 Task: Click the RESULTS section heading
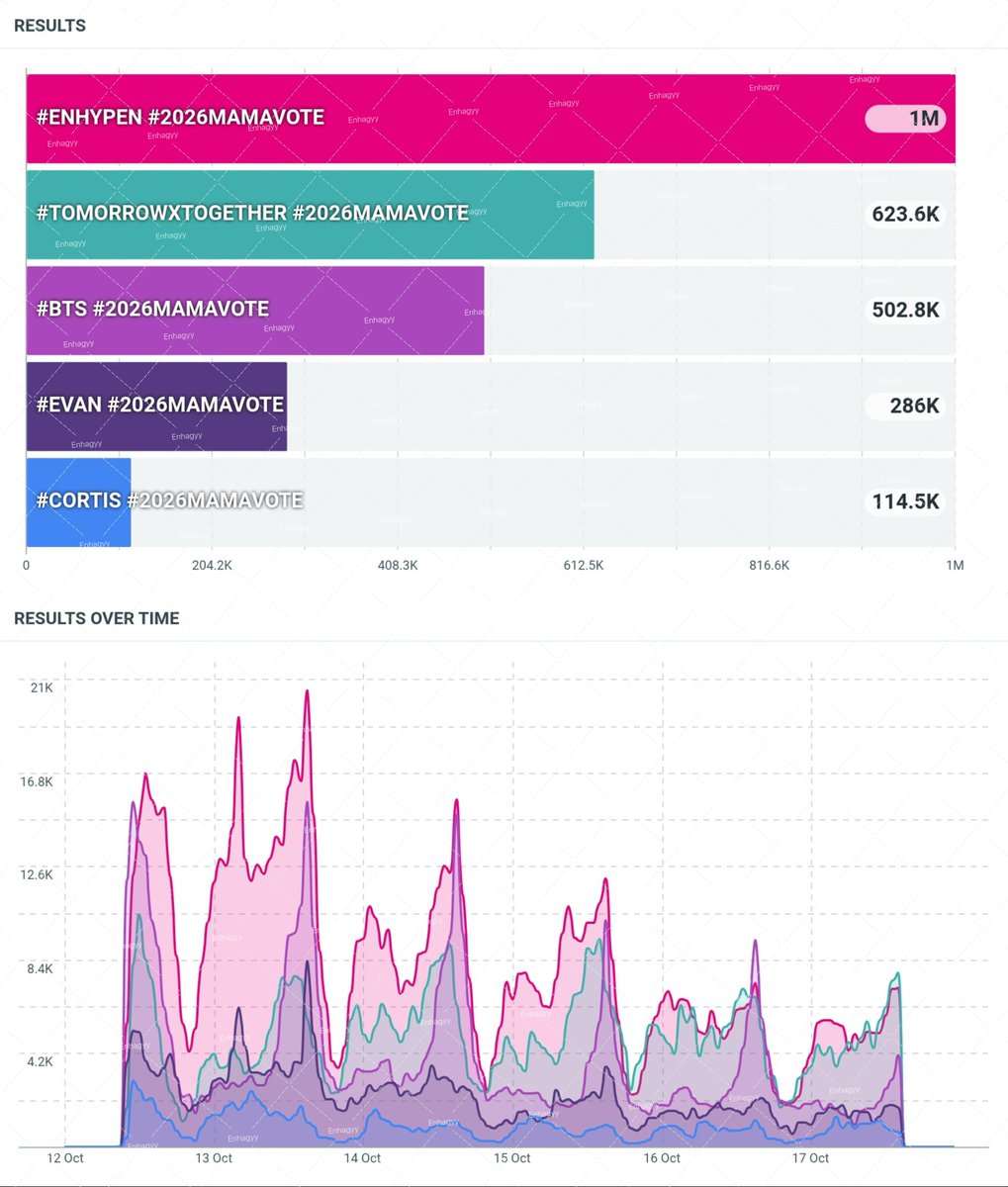click(x=49, y=26)
